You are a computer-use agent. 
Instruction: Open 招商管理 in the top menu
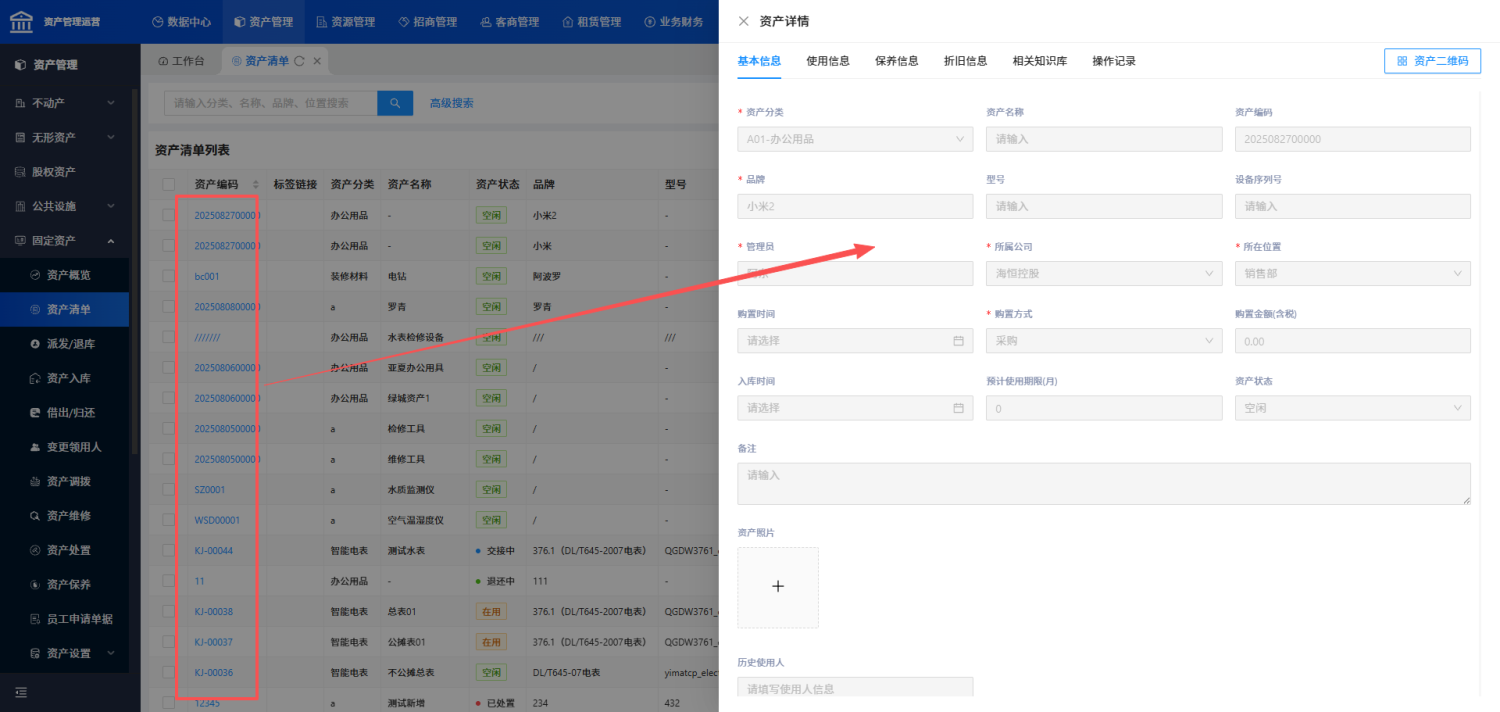(x=427, y=21)
